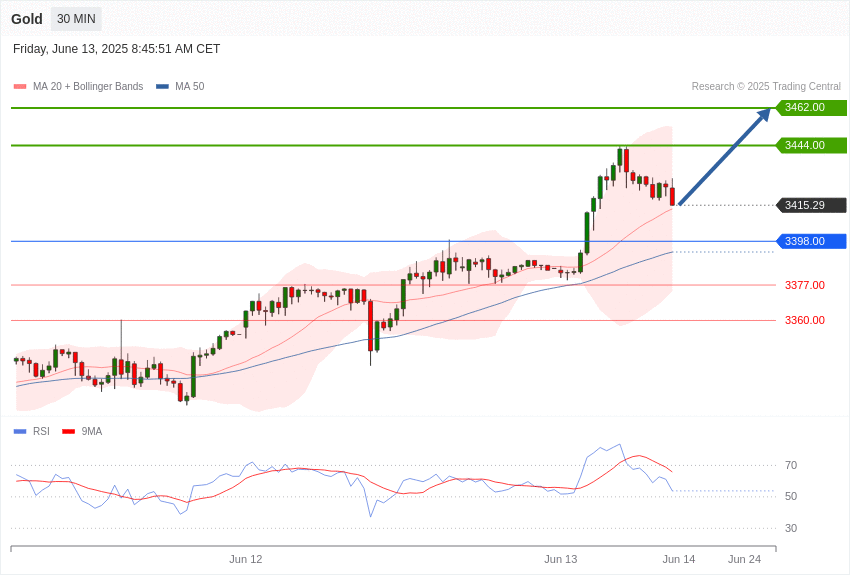Click 'Research © 2025 Trading Central' attribution

(x=766, y=86)
